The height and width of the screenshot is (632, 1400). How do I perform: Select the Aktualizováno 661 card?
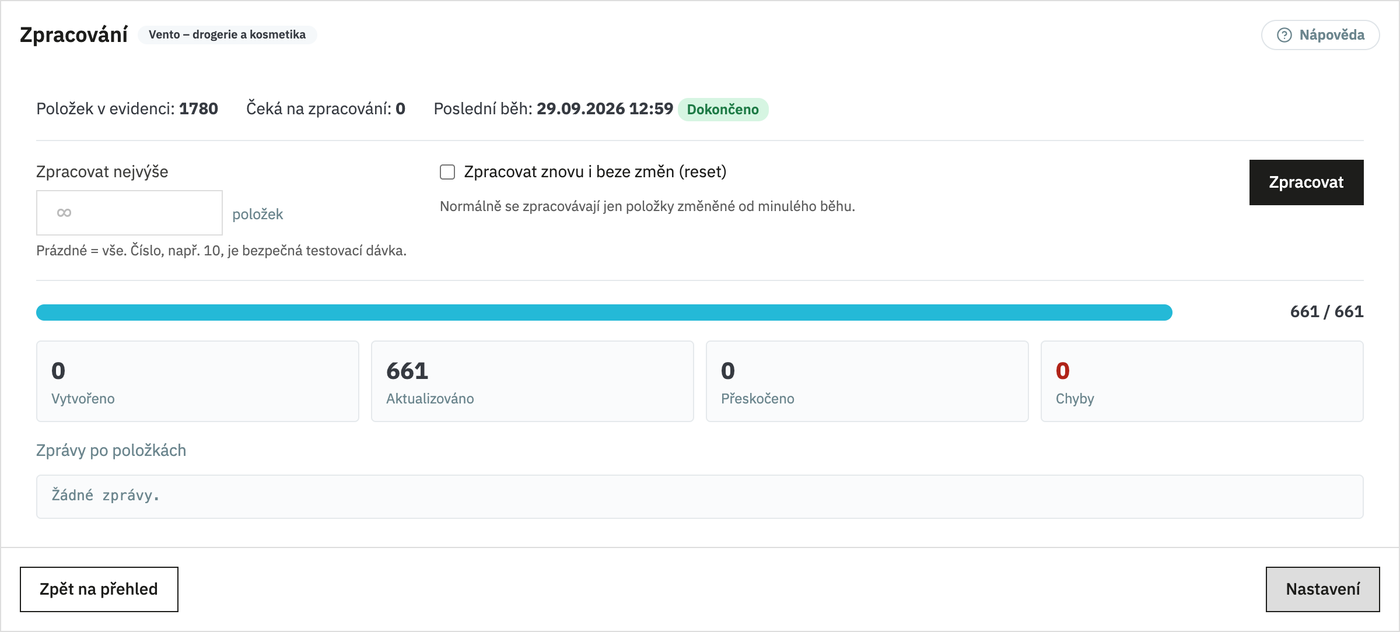click(532, 381)
